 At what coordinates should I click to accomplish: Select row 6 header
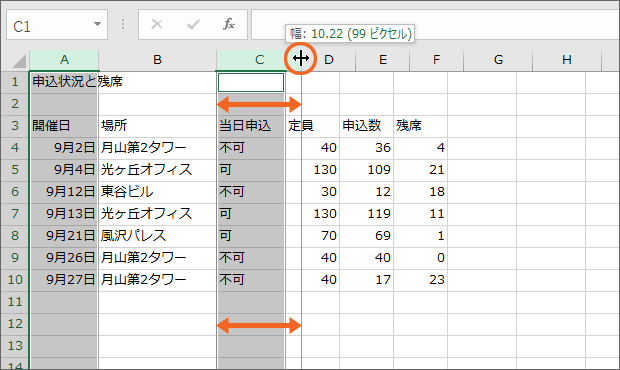coord(15,192)
